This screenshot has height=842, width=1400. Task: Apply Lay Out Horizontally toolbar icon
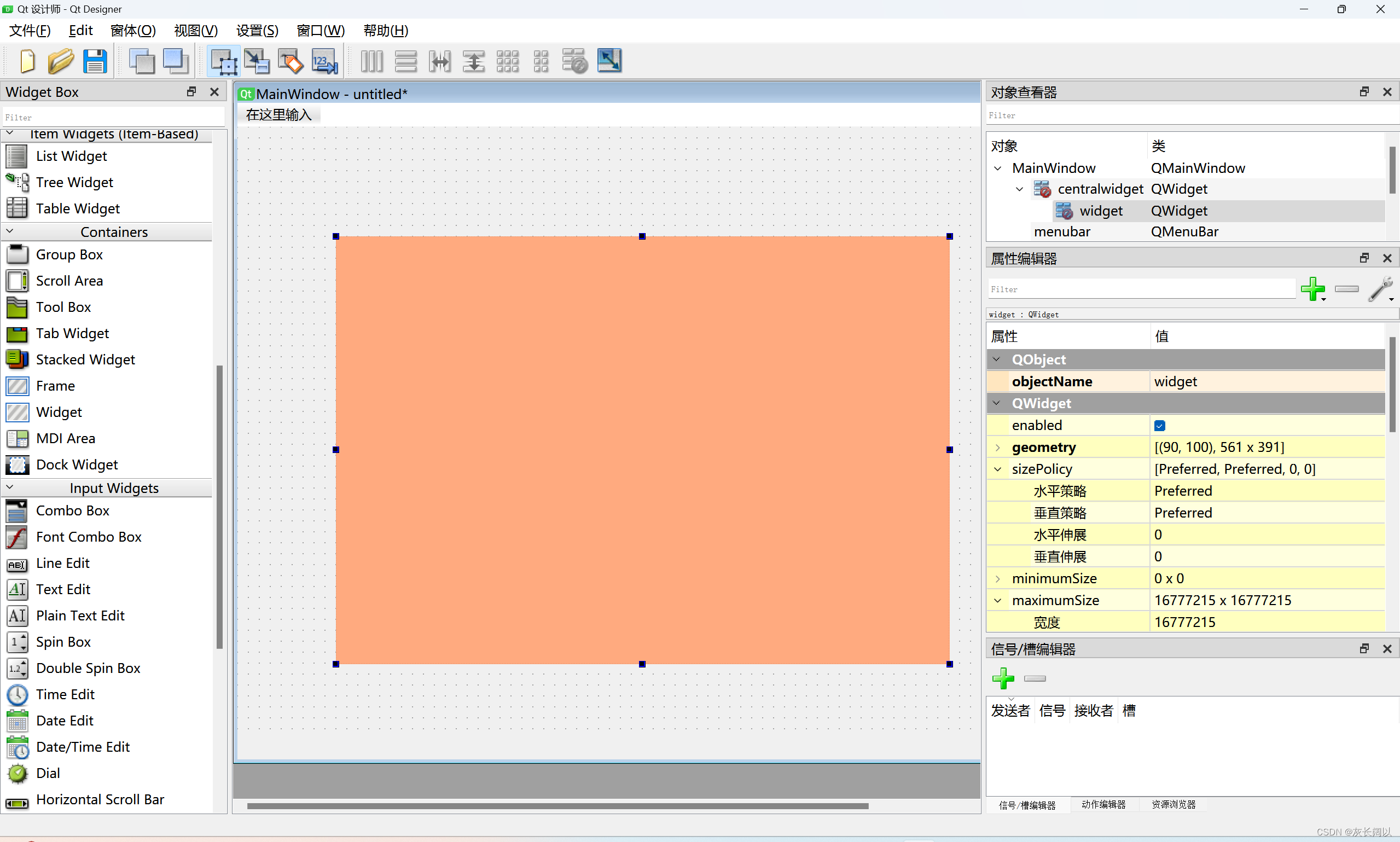(x=372, y=61)
